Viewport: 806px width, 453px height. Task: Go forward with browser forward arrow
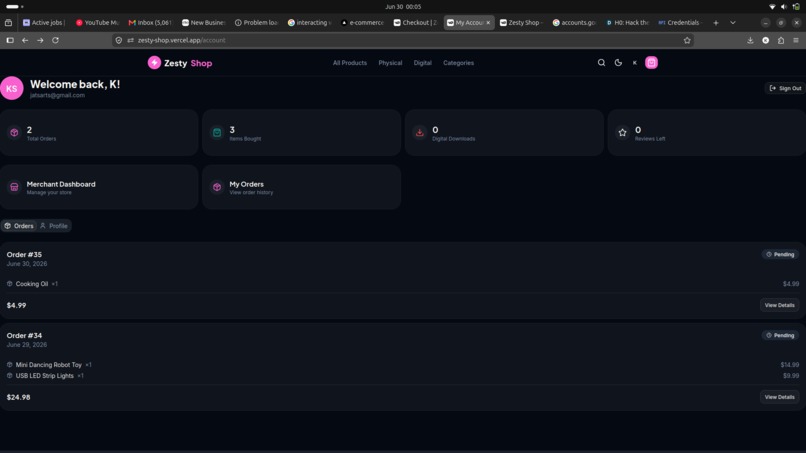(40, 40)
